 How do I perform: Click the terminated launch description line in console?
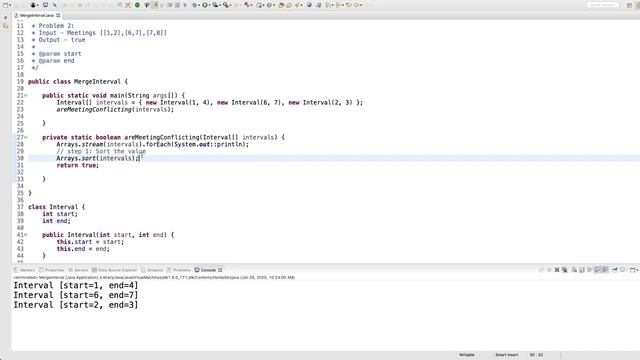click(154, 278)
